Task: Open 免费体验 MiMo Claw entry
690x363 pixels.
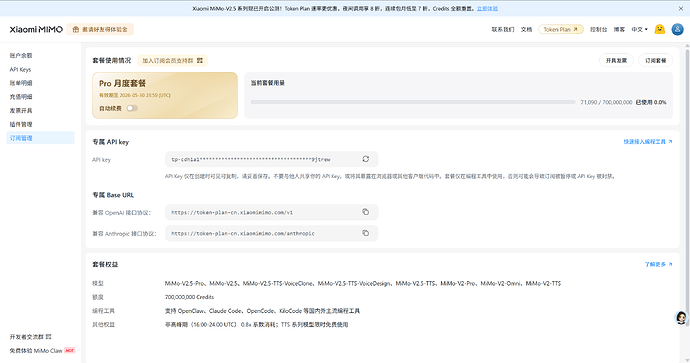Action: [42, 351]
